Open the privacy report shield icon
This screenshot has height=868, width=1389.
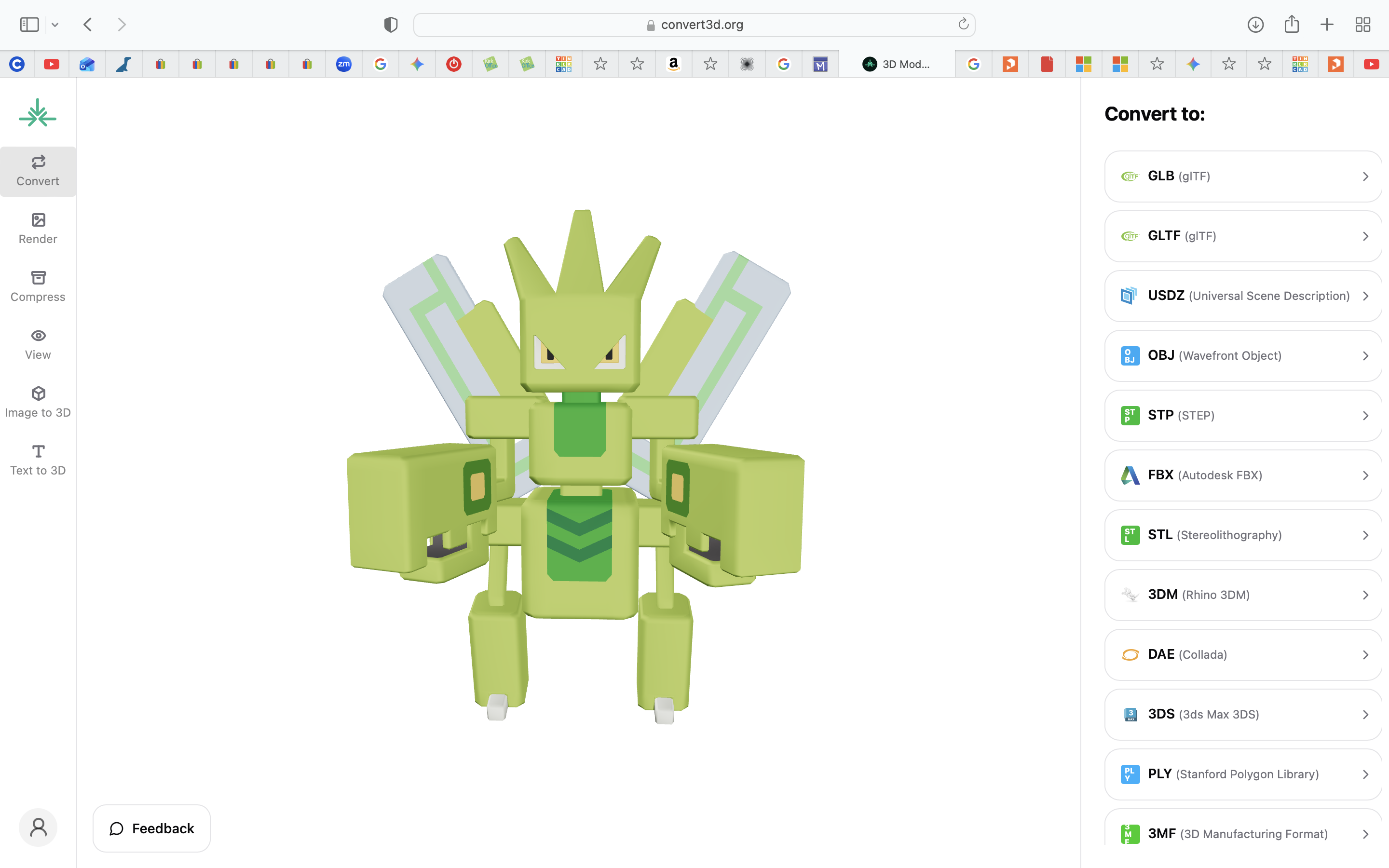click(391, 25)
